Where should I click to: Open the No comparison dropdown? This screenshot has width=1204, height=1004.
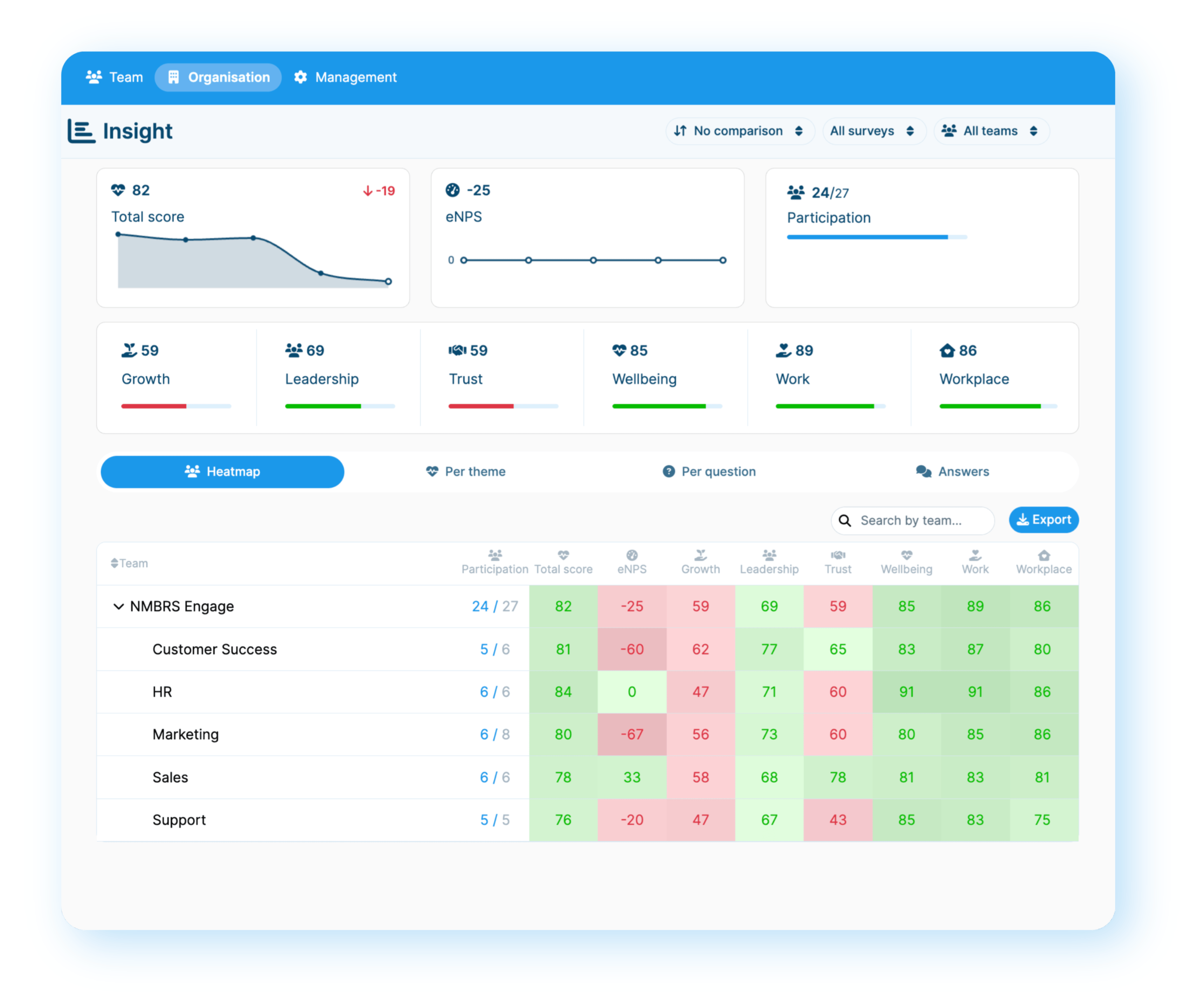coord(740,131)
